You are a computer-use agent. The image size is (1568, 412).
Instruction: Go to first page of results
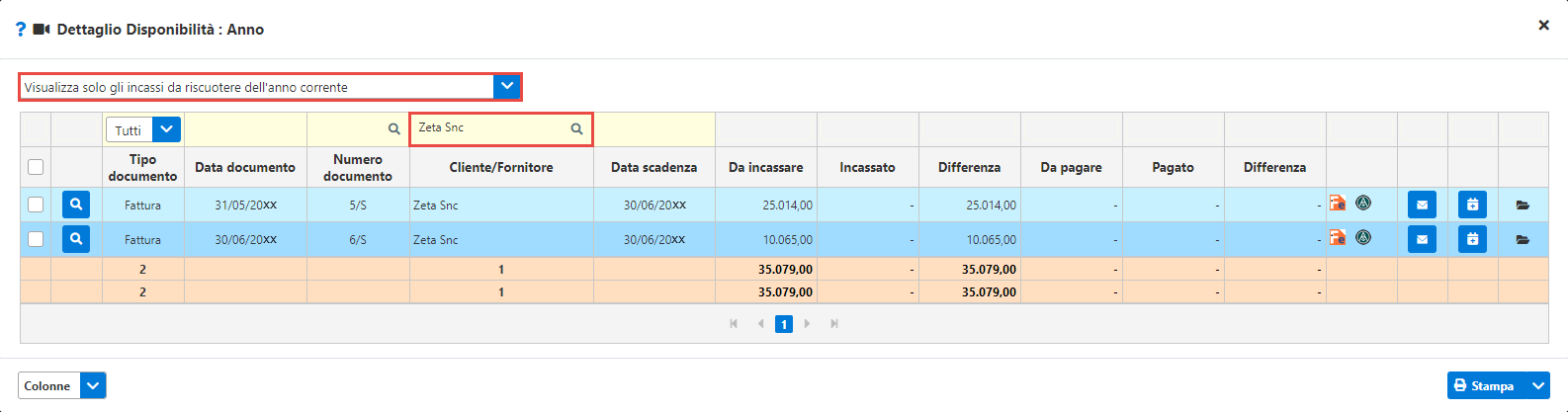coord(734,324)
